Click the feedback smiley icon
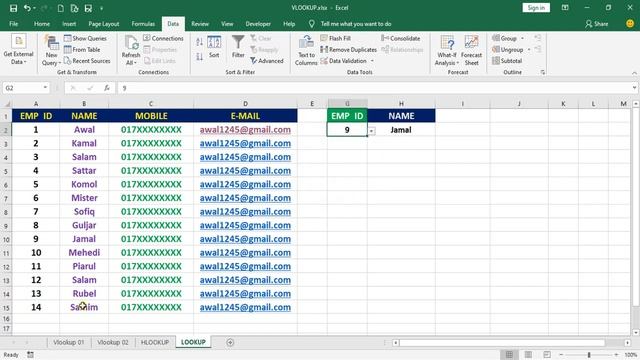Image resolution: width=640 pixels, height=360 pixels. tap(630, 24)
